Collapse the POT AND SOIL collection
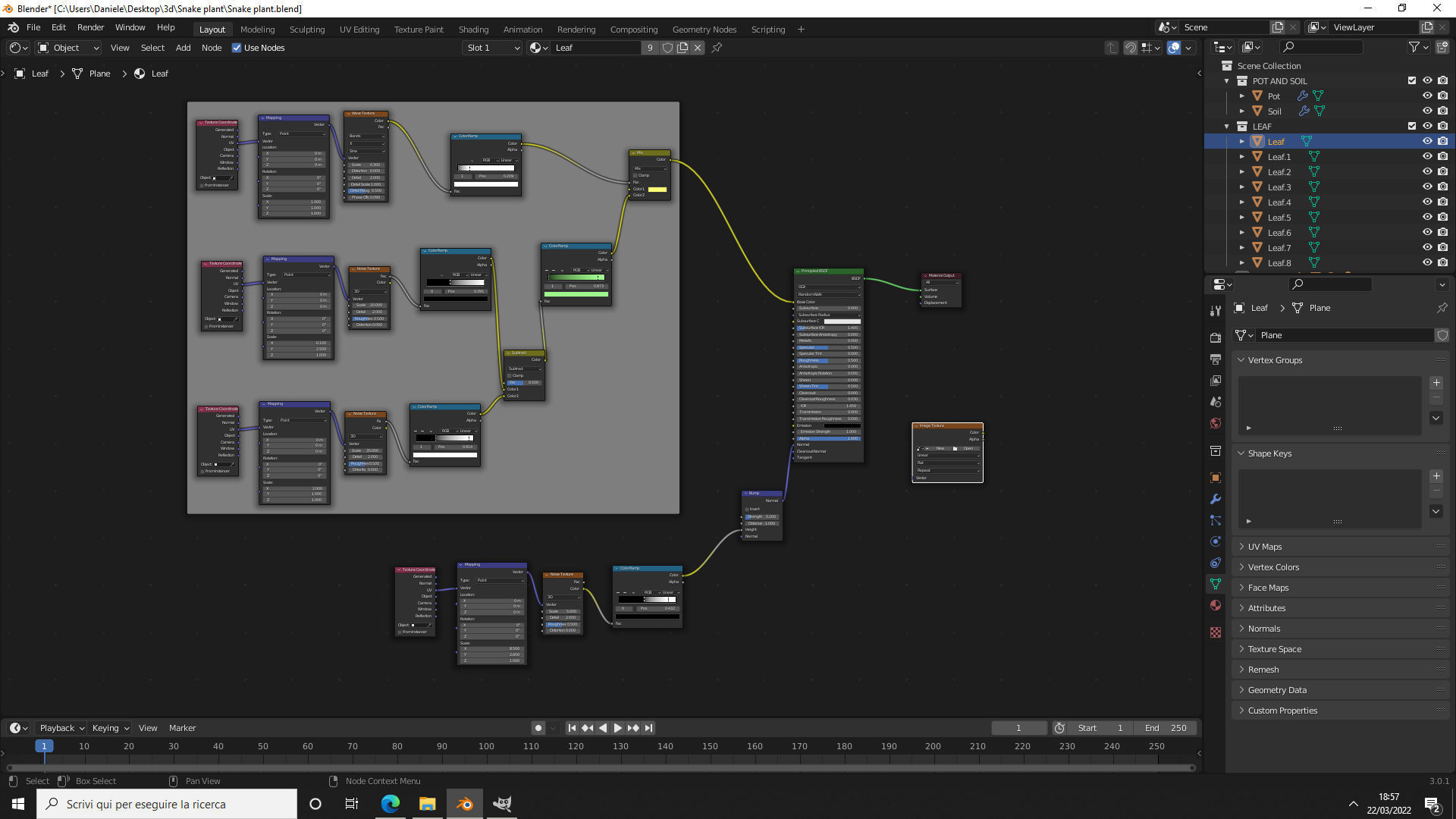The height and width of the screenshot is (819, 1456). pos(1227,81)
